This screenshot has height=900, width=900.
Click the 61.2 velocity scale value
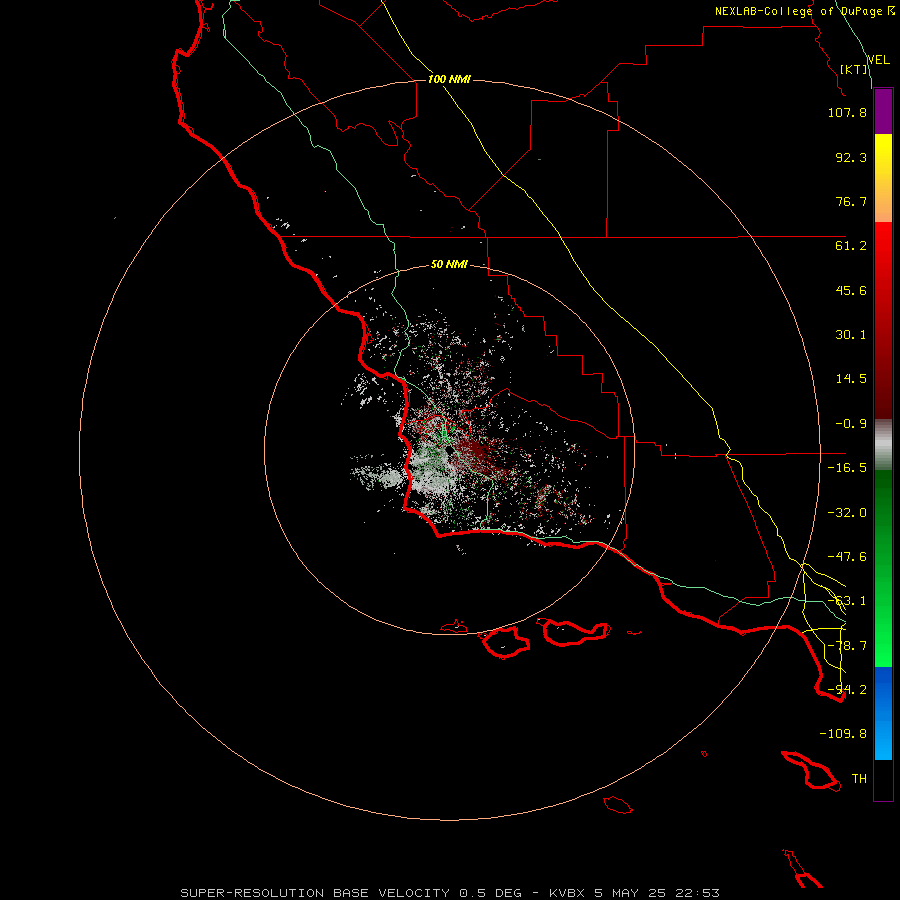[851, 246]
